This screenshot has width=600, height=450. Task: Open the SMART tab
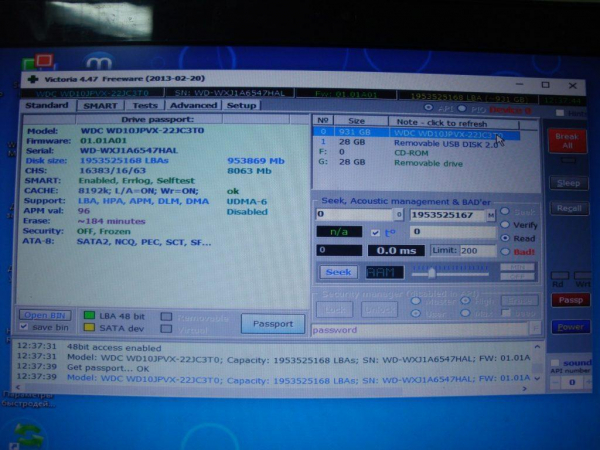[x=100, y=106]
